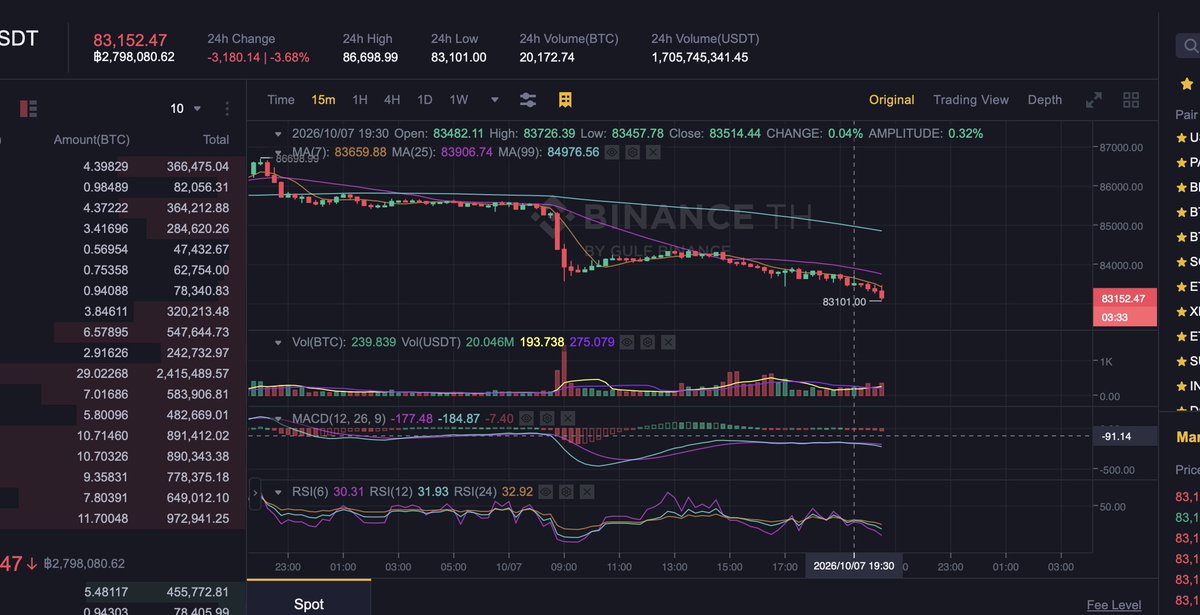
Task: Toggle visibility of the Vol indicator
Action: [628, 342]
